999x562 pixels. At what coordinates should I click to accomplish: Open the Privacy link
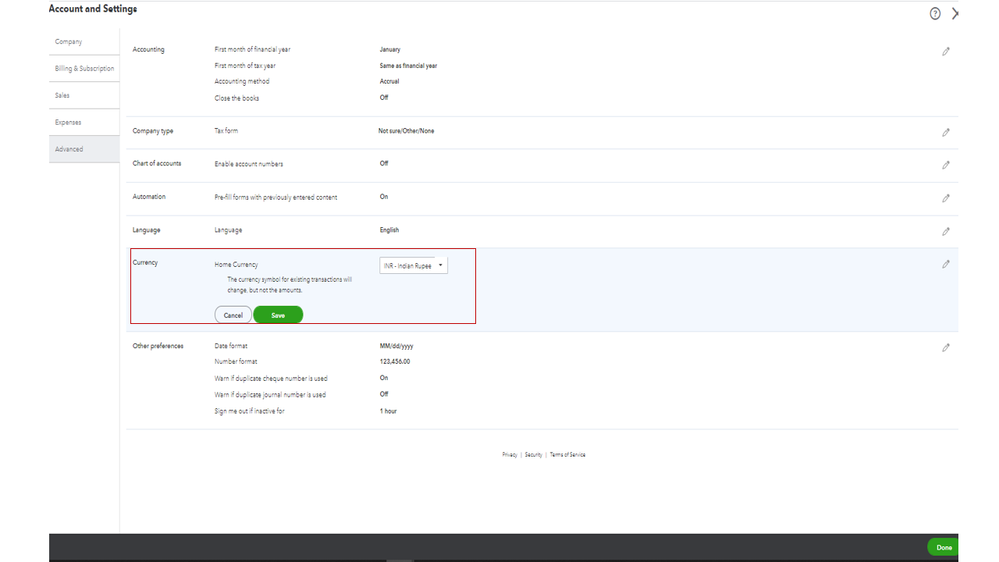510,455
